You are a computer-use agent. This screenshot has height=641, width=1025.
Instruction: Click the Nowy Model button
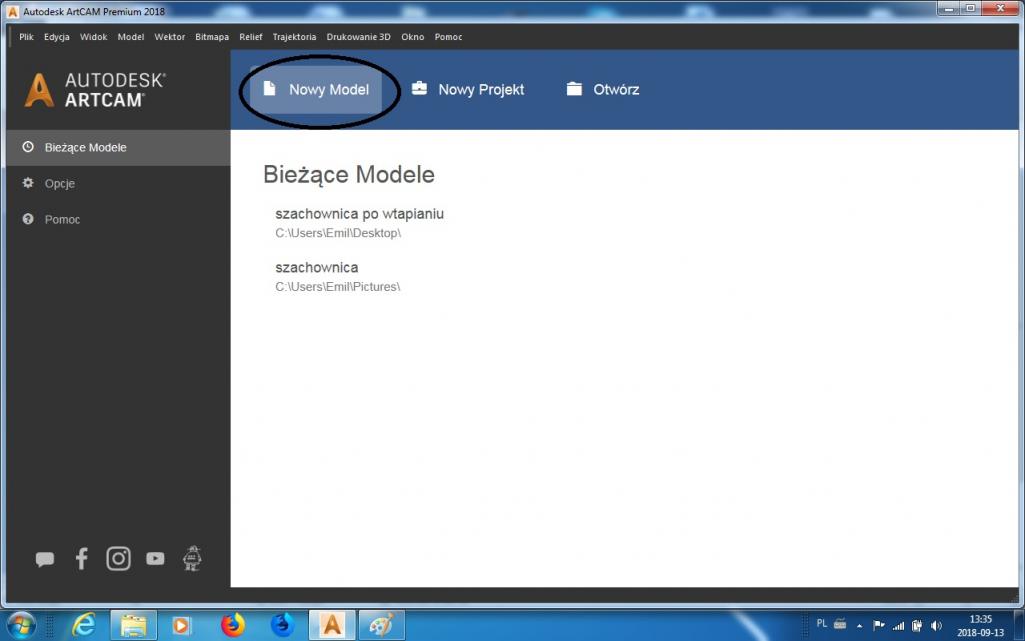[316, 90]
